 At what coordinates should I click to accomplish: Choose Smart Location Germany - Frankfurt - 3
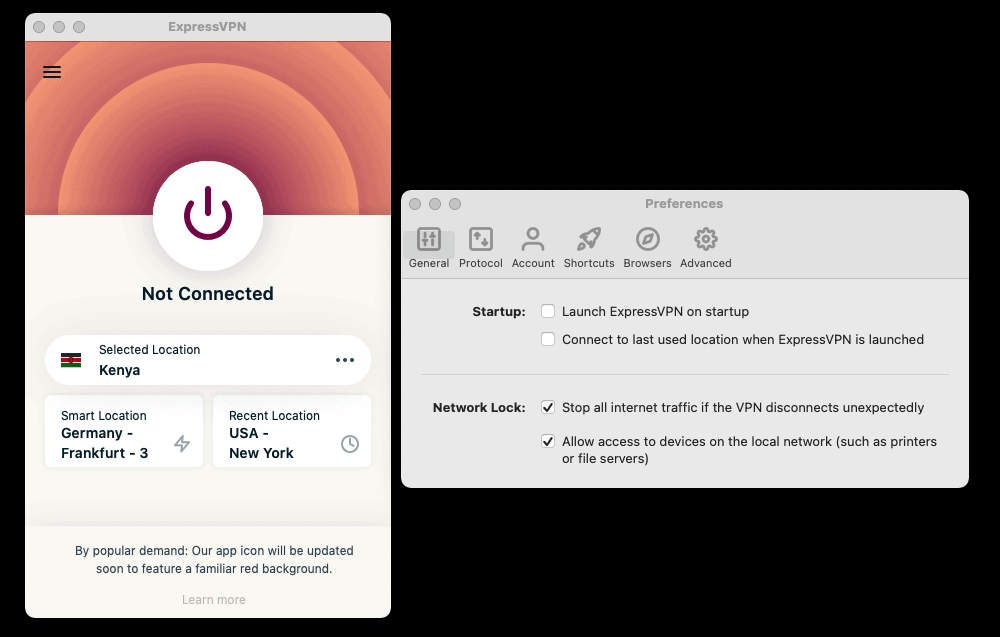124,431
